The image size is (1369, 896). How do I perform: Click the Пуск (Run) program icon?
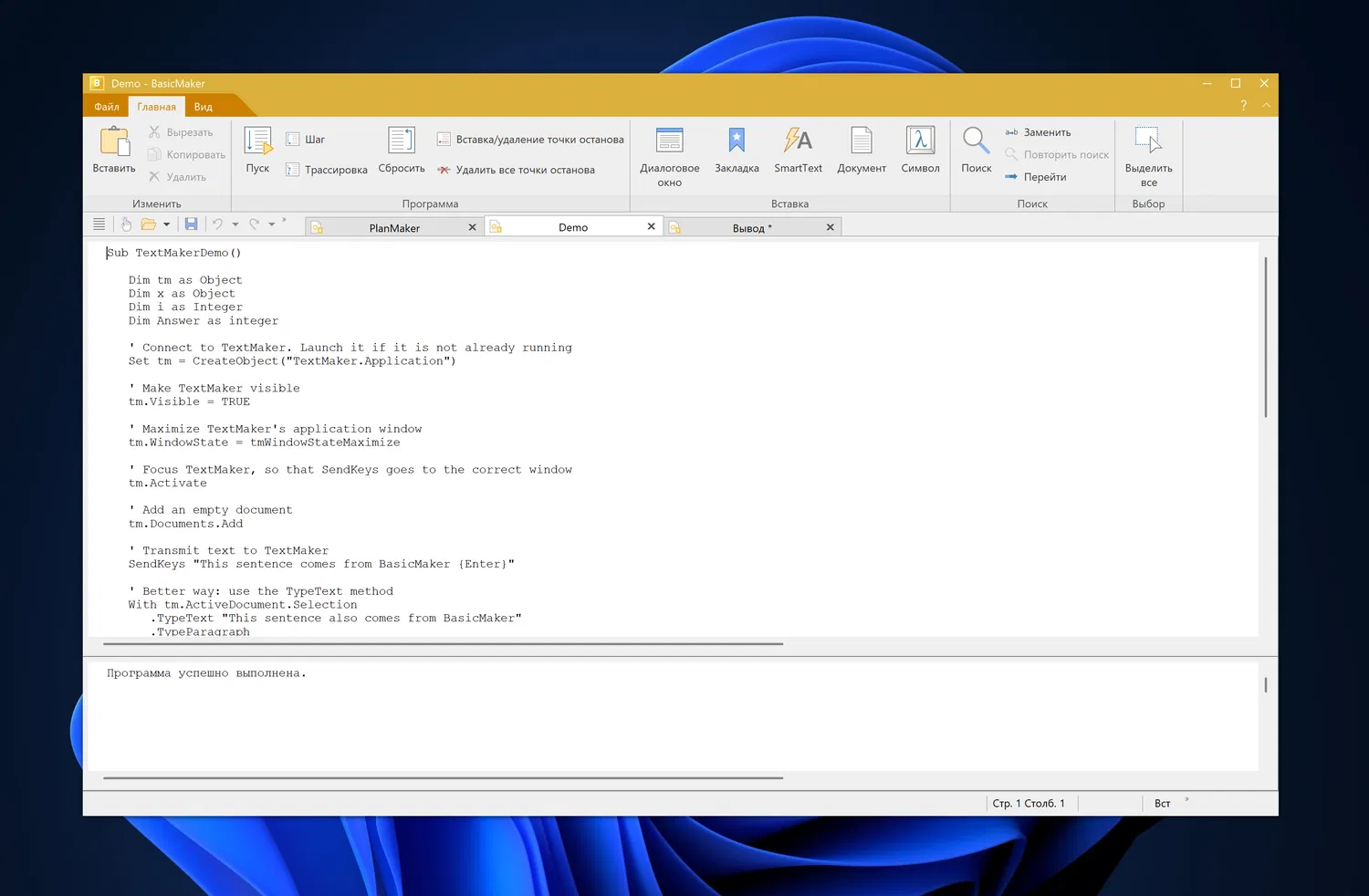pyautogui.click(x=257, y=141)
